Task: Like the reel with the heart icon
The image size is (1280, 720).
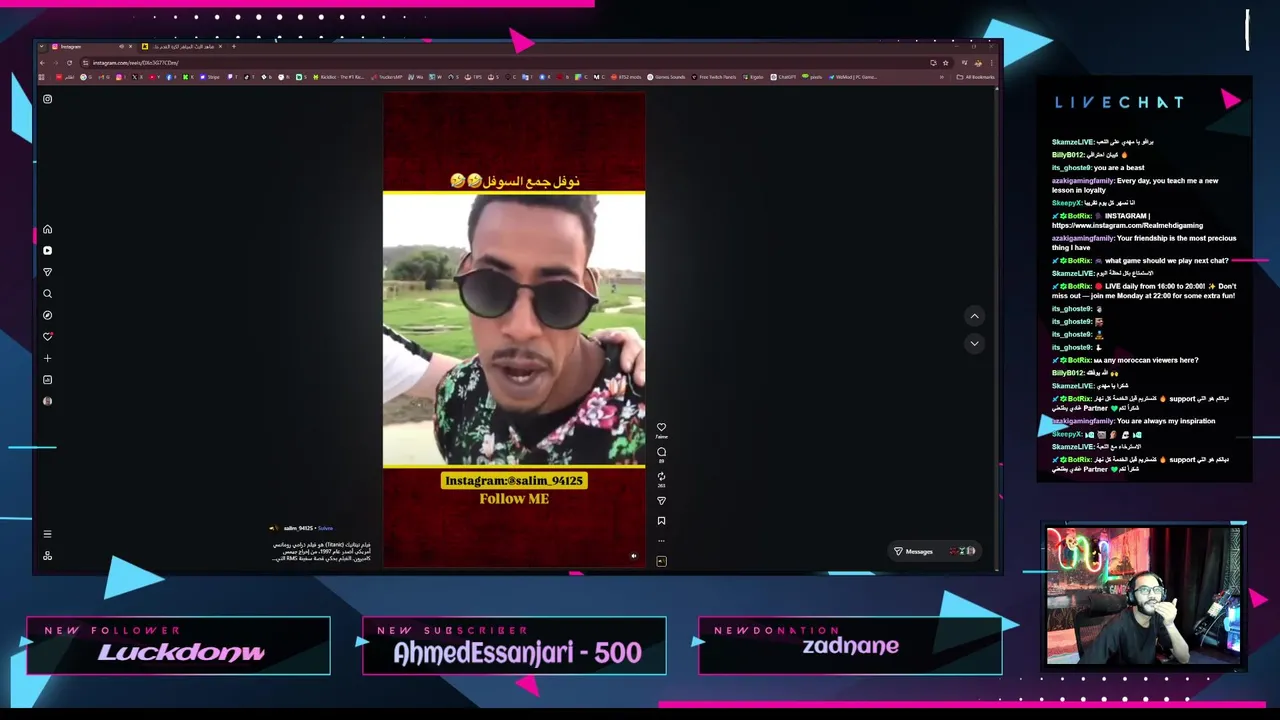Action: 661,427
